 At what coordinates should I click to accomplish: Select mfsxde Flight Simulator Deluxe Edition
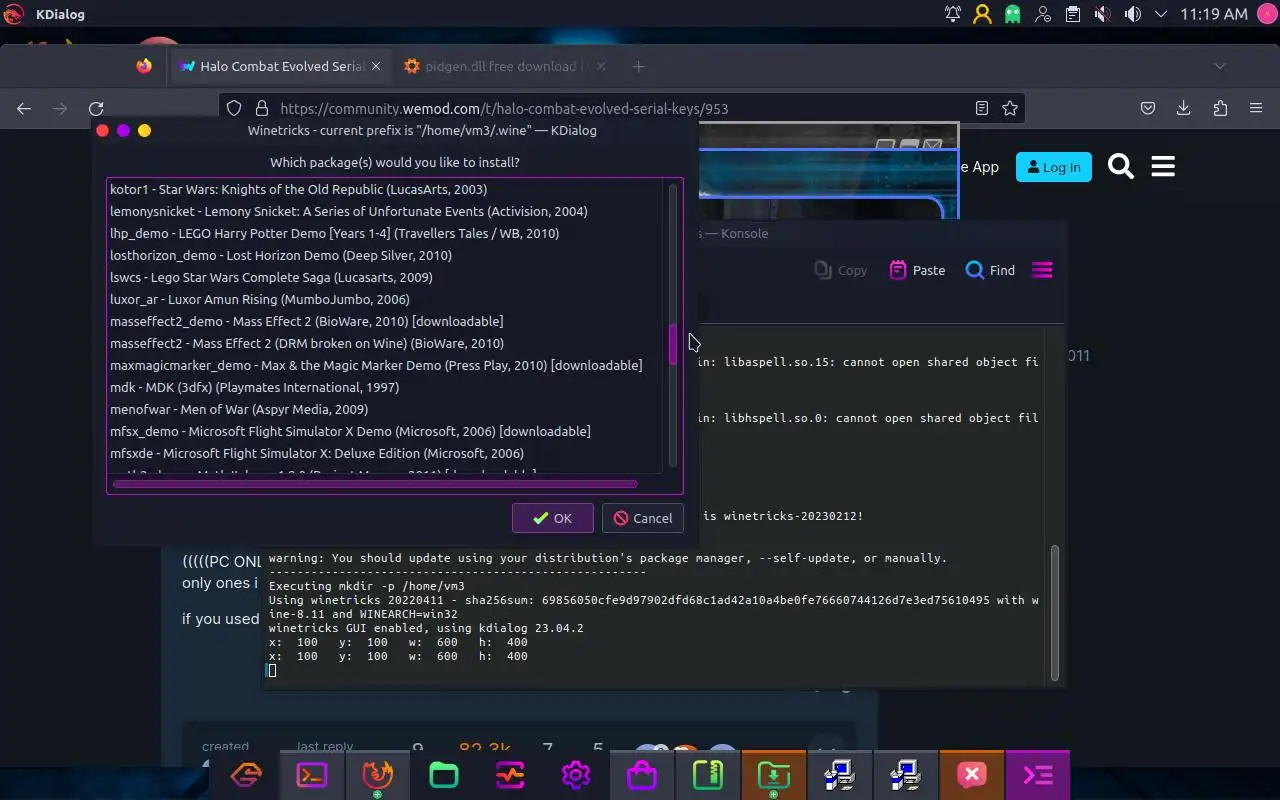click(x=385, y=453)
